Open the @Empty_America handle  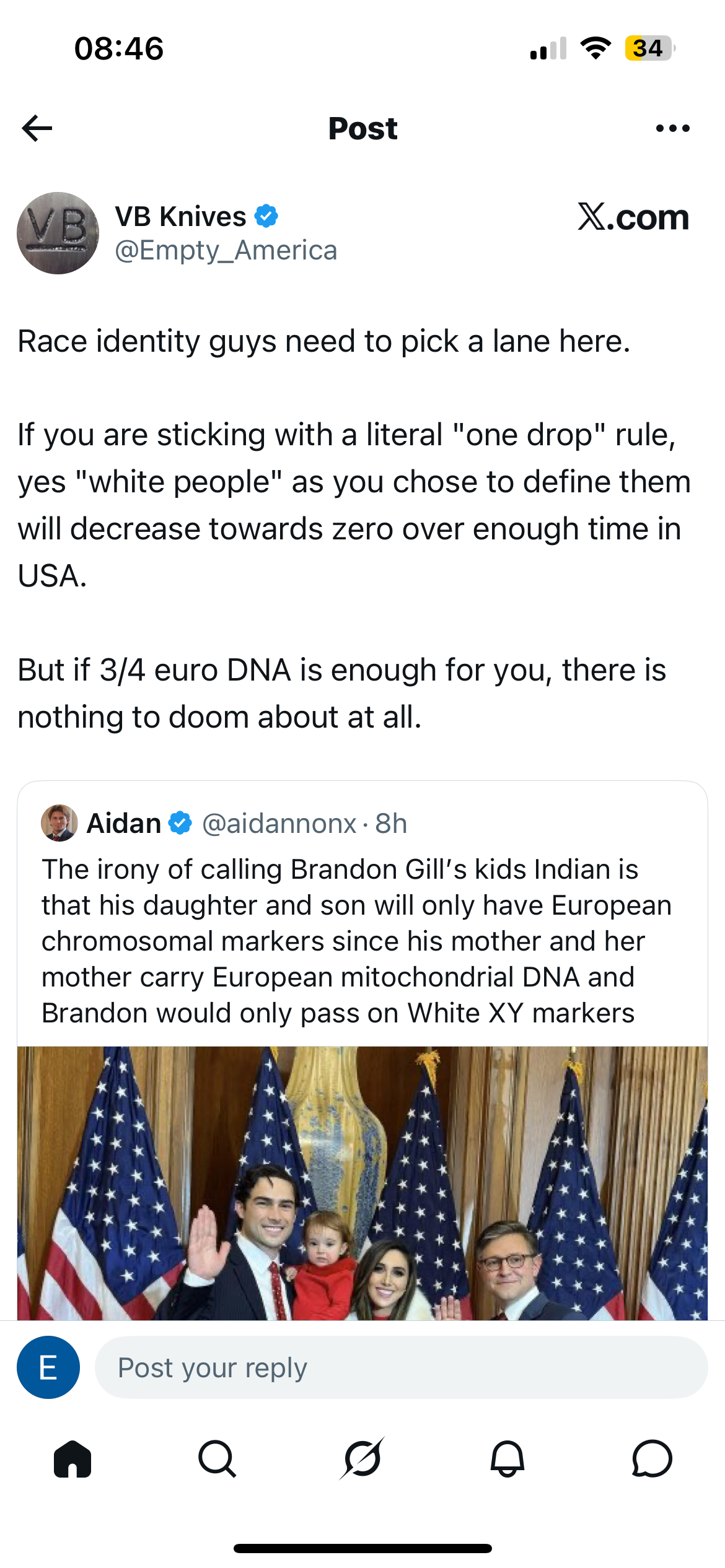226,250
